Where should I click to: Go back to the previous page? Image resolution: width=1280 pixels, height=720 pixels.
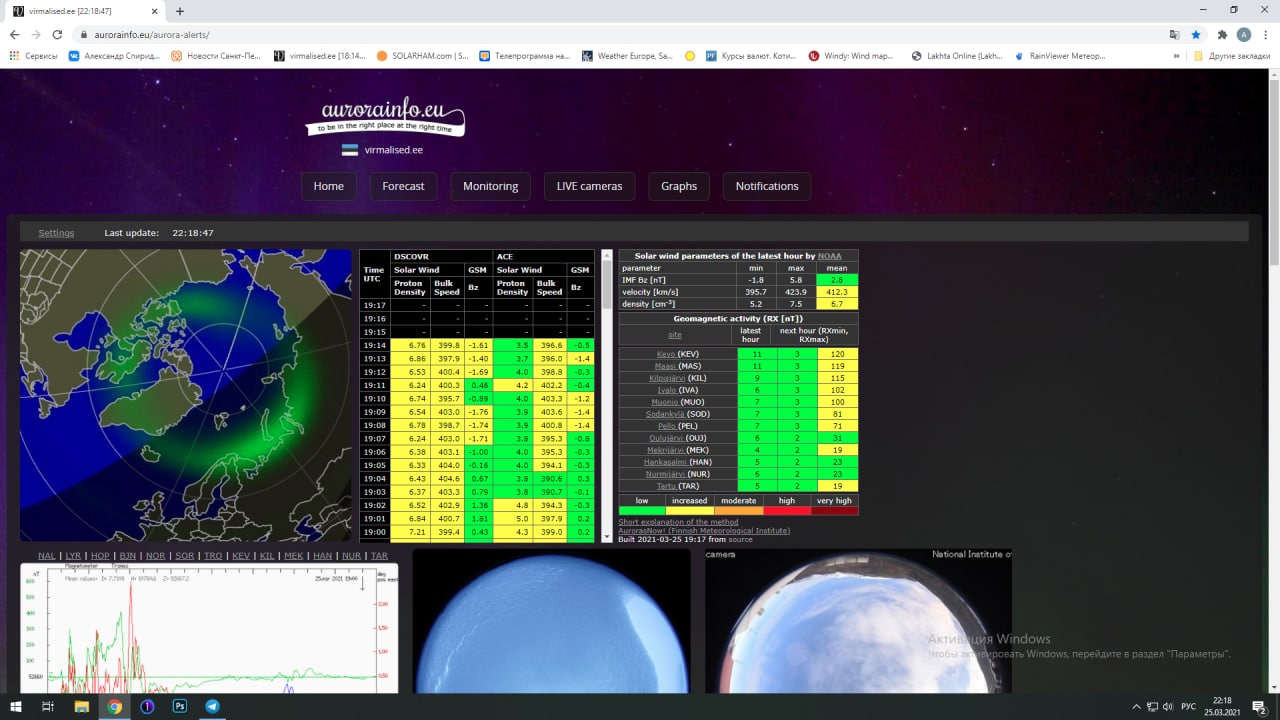click(15, 34)
